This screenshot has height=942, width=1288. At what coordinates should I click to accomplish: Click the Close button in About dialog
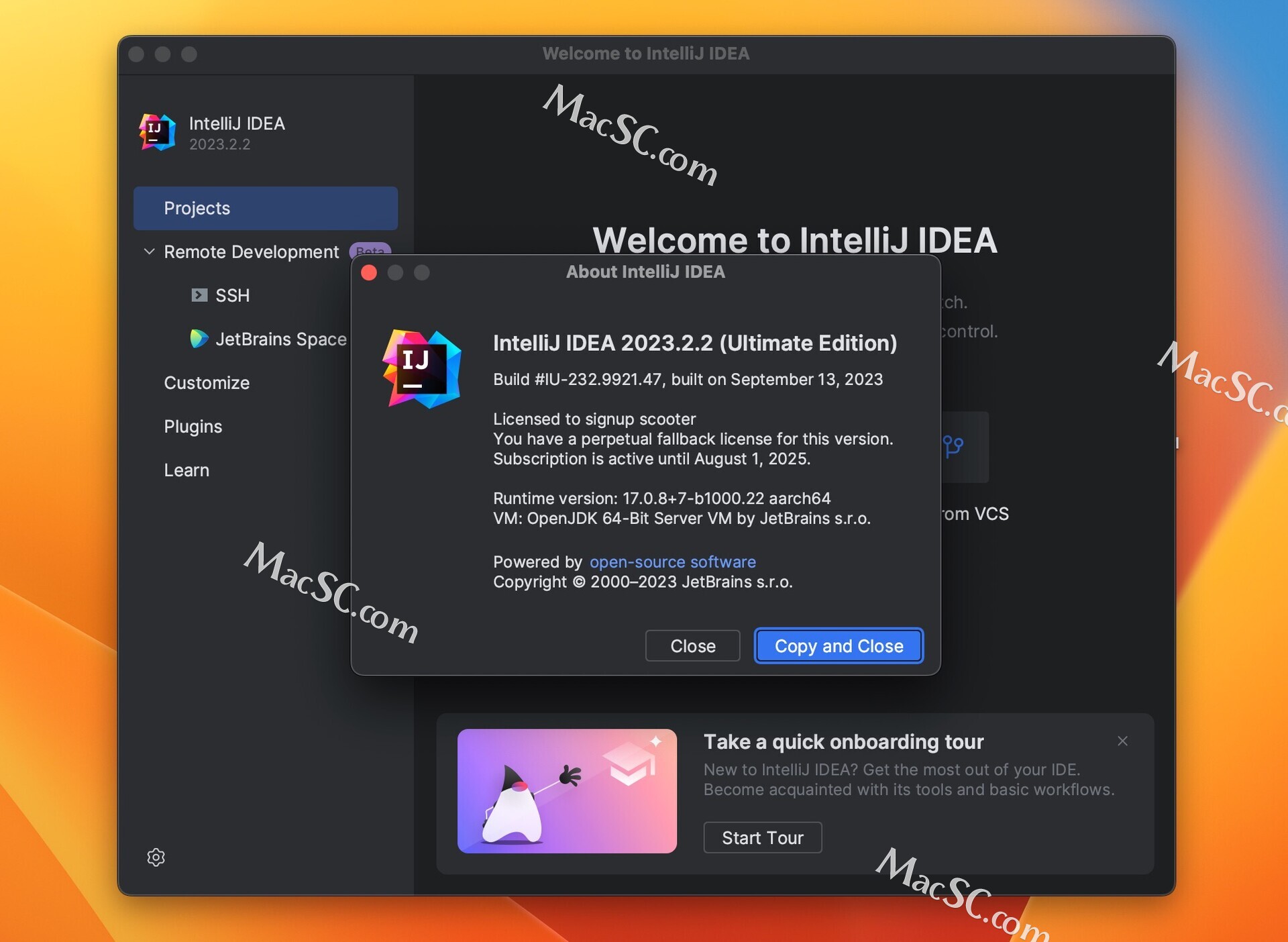tap(692, 645)
